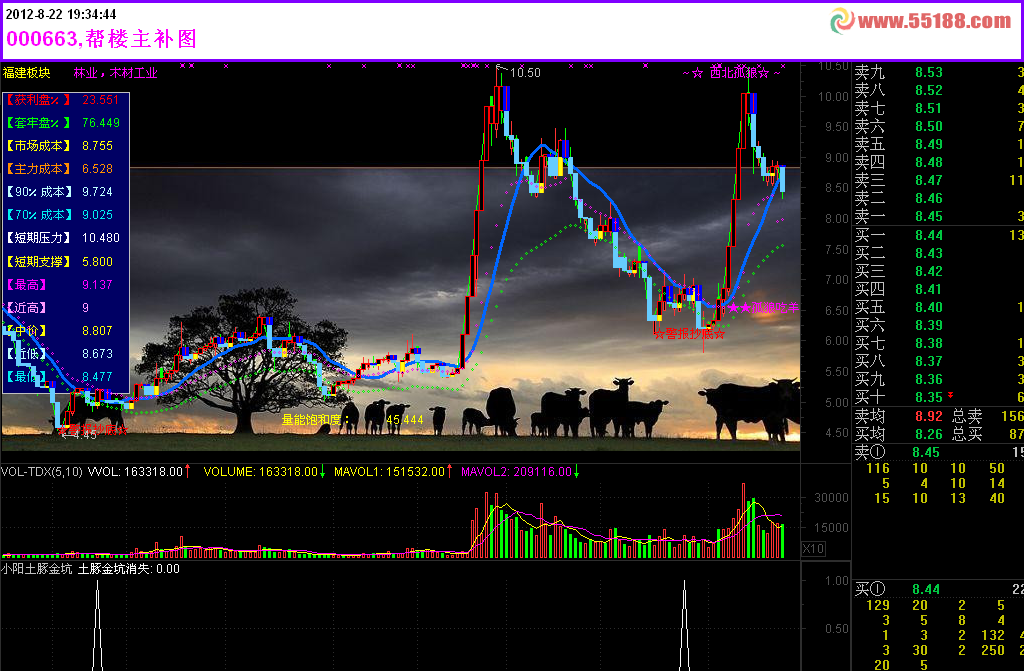Select the 最高 value 9.137

(x=97, y=284)
